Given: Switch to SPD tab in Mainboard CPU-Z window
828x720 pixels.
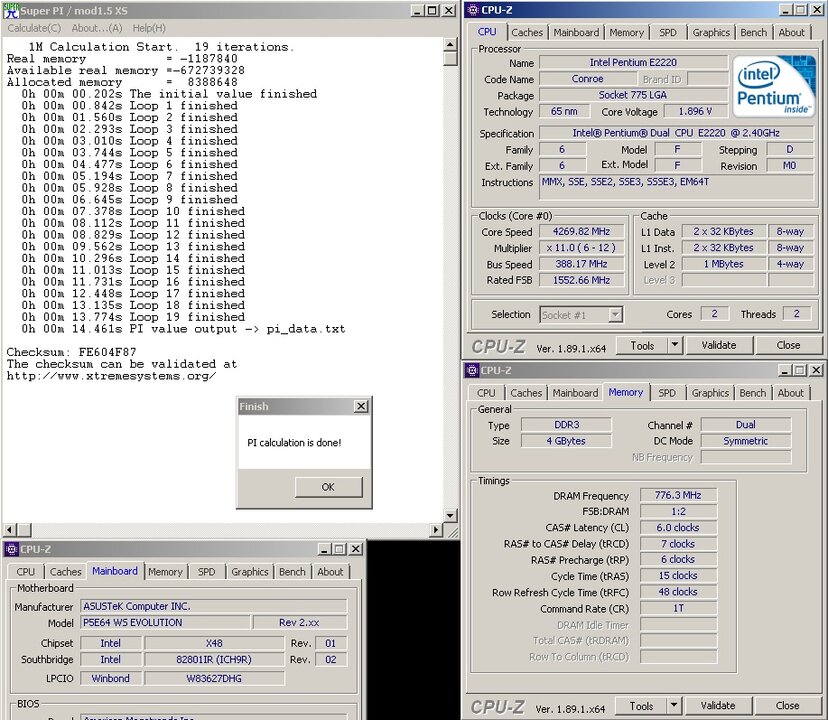Looking at the screenshot, I should coord(206,572).
